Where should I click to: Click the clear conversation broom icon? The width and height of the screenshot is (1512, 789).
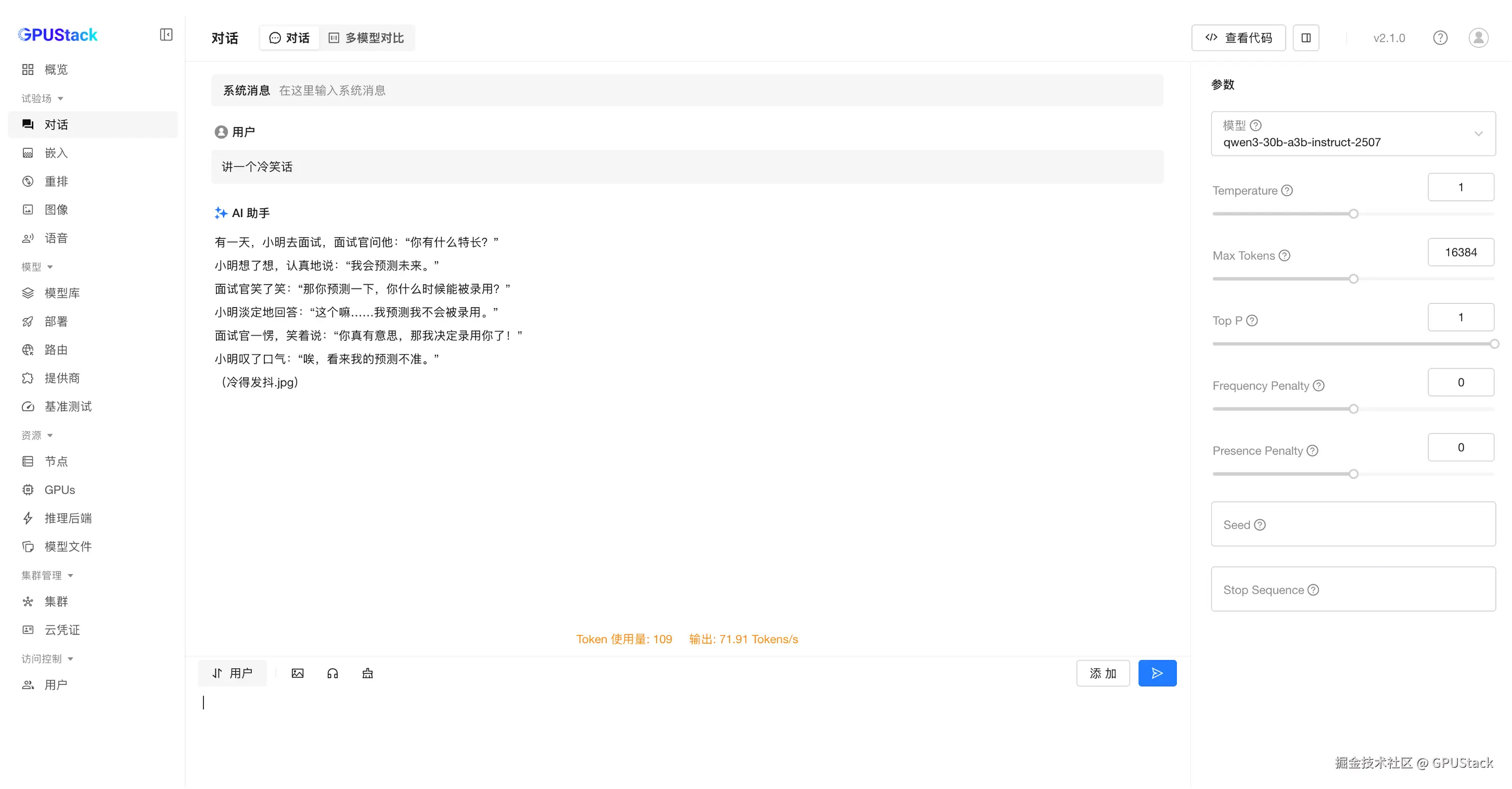[x=367, y=673]
